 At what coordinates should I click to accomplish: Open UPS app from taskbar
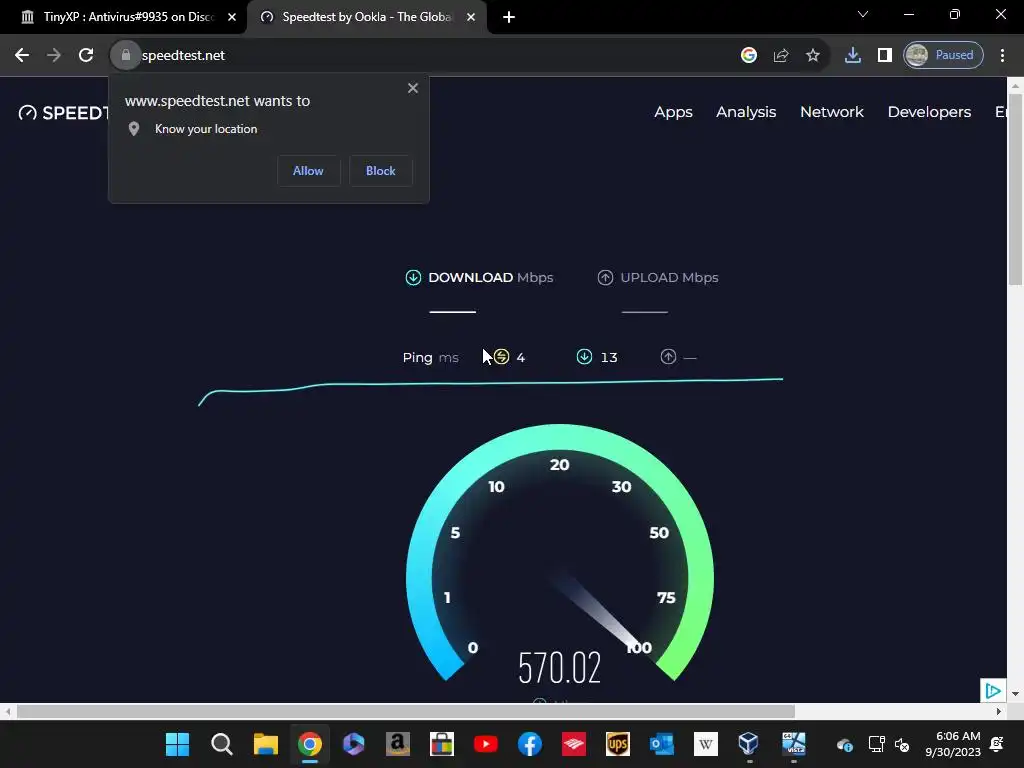[617, 744]
